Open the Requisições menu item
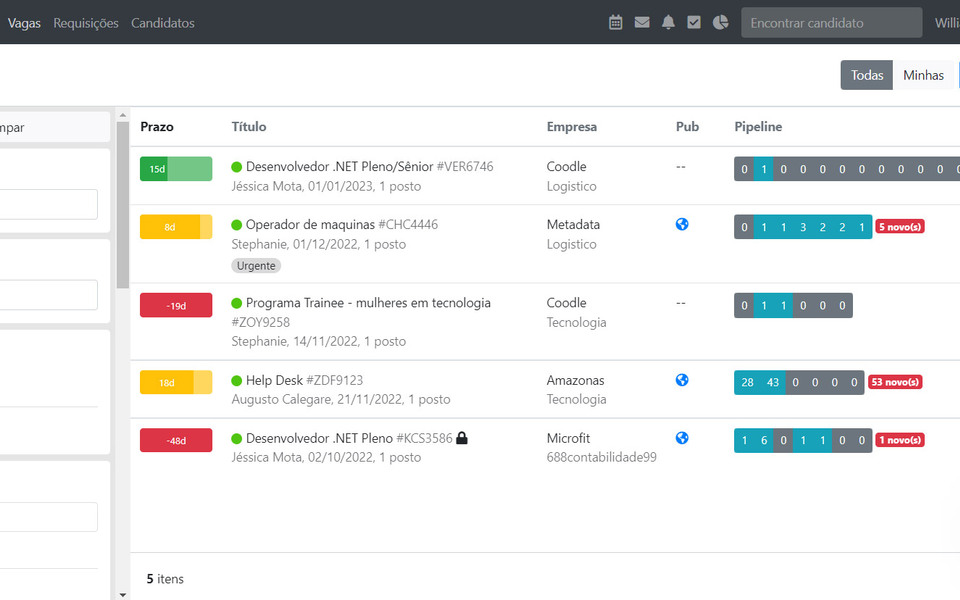 click(x=86, y=22)
